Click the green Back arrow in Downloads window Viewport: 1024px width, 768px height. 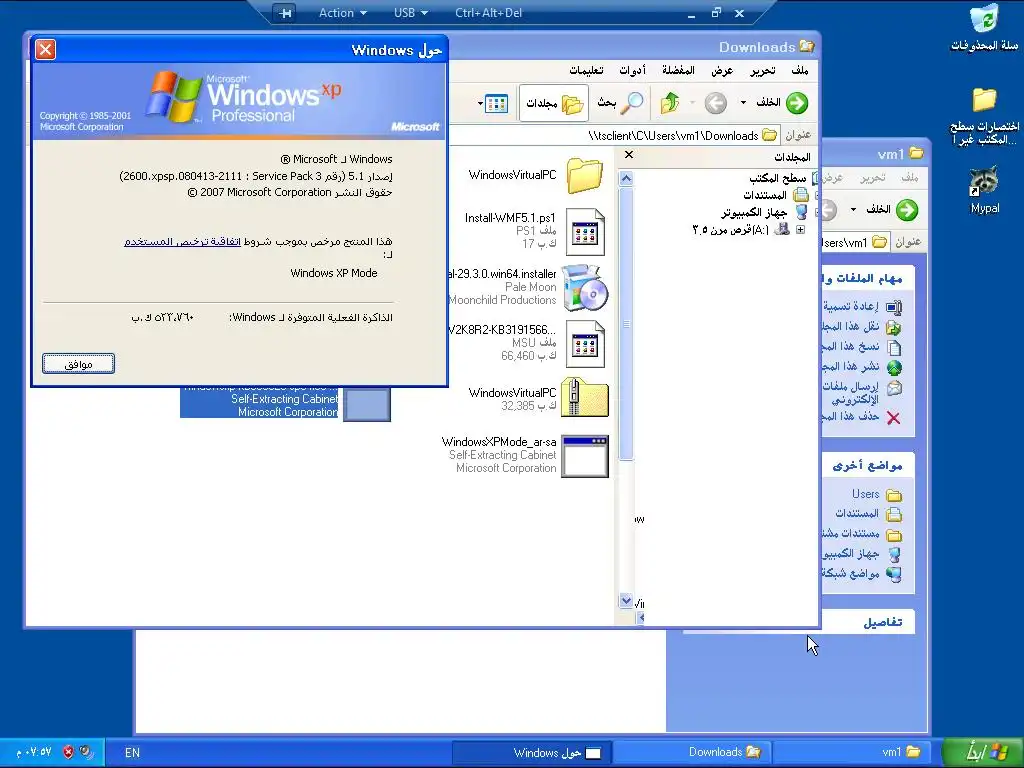coord(797,103)
